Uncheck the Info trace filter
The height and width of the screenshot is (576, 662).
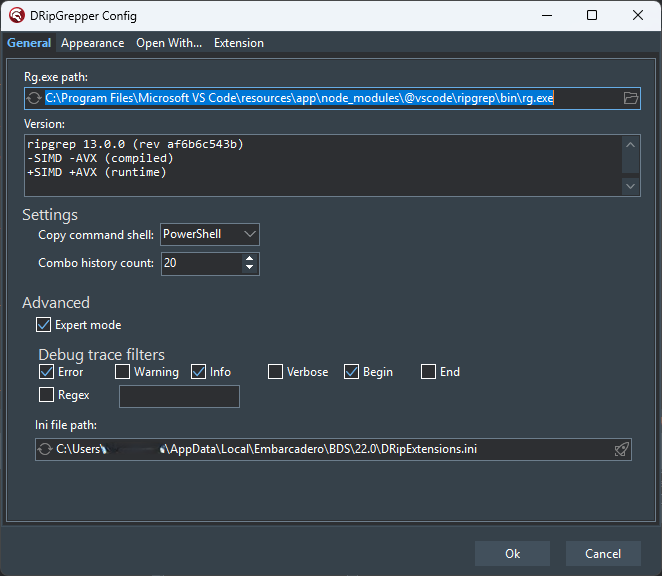coord(198,372)
